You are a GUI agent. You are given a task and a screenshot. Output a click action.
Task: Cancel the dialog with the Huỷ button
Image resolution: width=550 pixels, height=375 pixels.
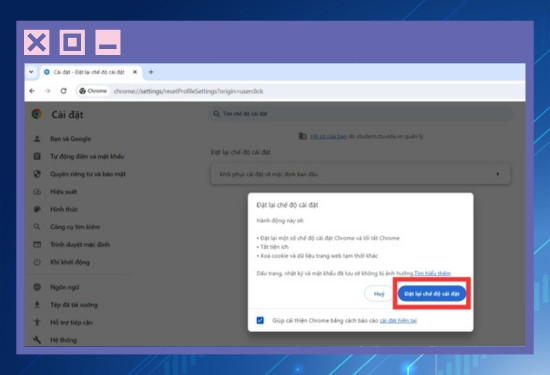379,294
